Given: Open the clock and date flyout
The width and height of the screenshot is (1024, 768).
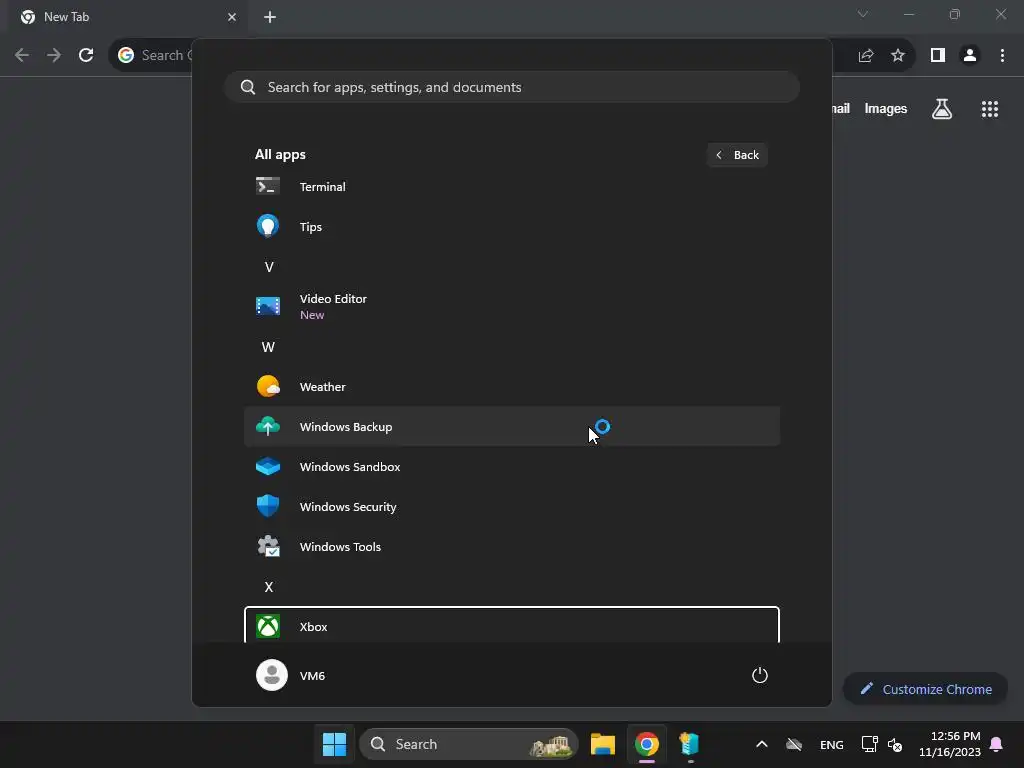Looking at the screenshot, I should (x=950, y=744).
